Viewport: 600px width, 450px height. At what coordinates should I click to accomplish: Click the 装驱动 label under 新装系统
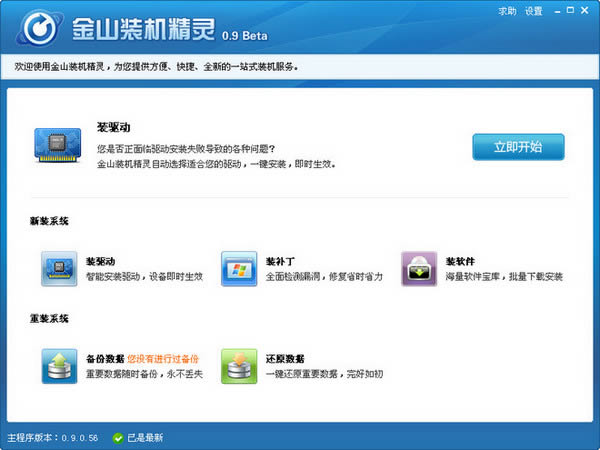coord(100,261)
